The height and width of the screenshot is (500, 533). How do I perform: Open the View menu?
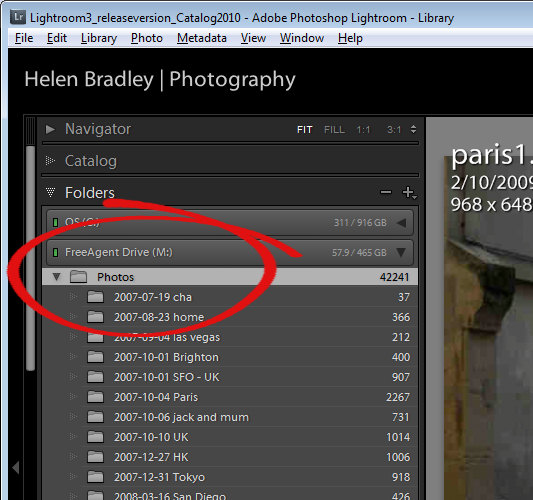point(253,38)
